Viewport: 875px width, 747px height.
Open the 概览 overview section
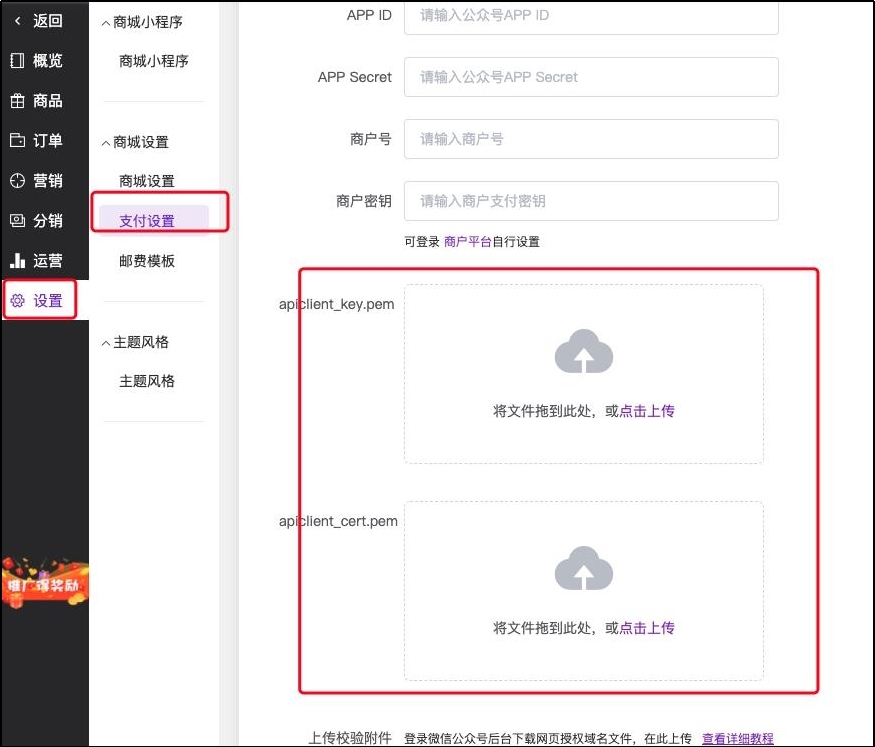(x=40, y=61)
